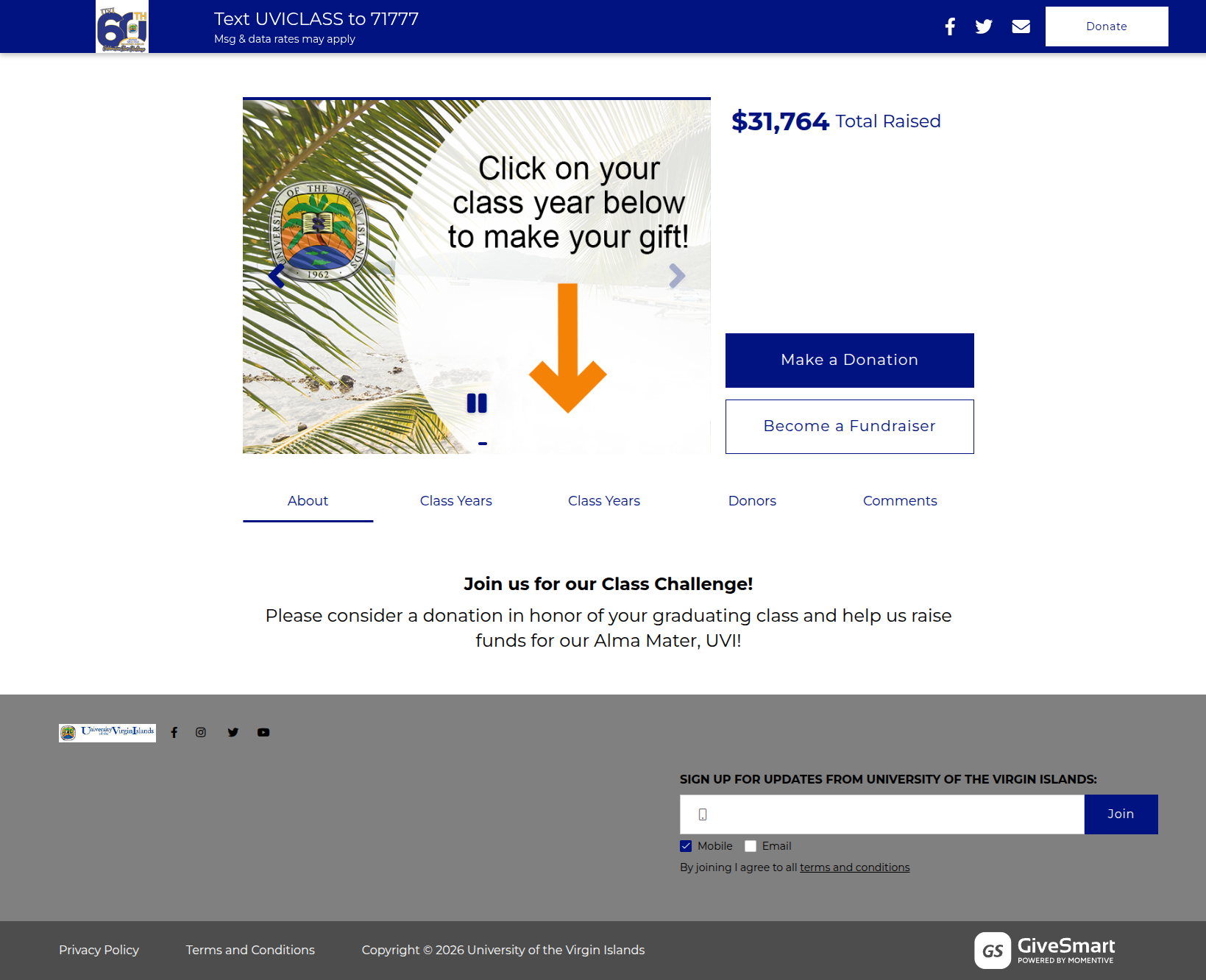The height and width of the screenshot is (980, 1206).
Task: Open the Facebook icon in the header
Action: [x=950, y=26]
